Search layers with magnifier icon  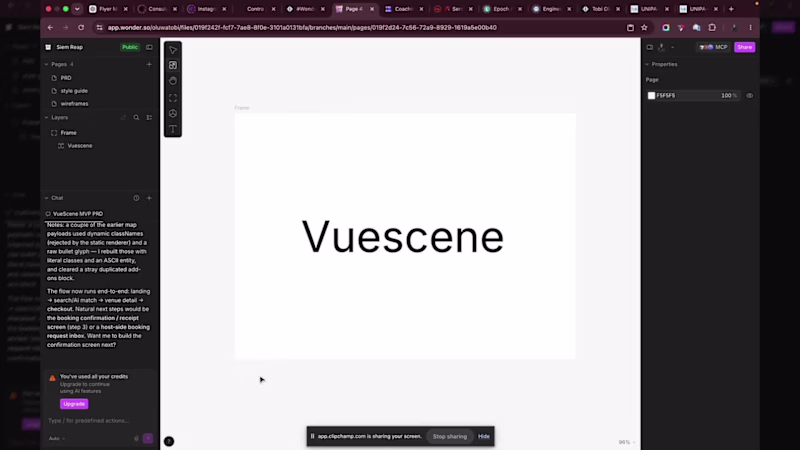coord(136,117)
